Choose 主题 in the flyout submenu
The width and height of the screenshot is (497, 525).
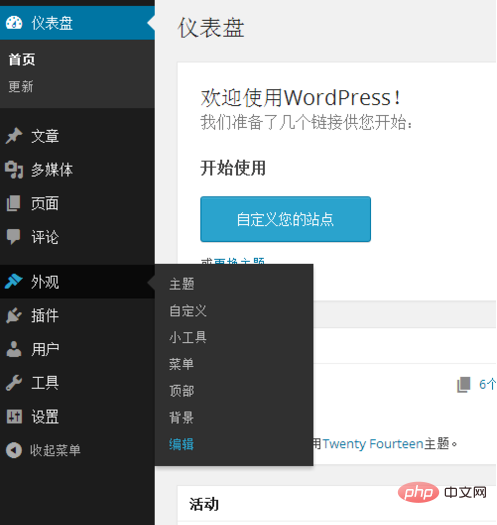click(182, 284)
